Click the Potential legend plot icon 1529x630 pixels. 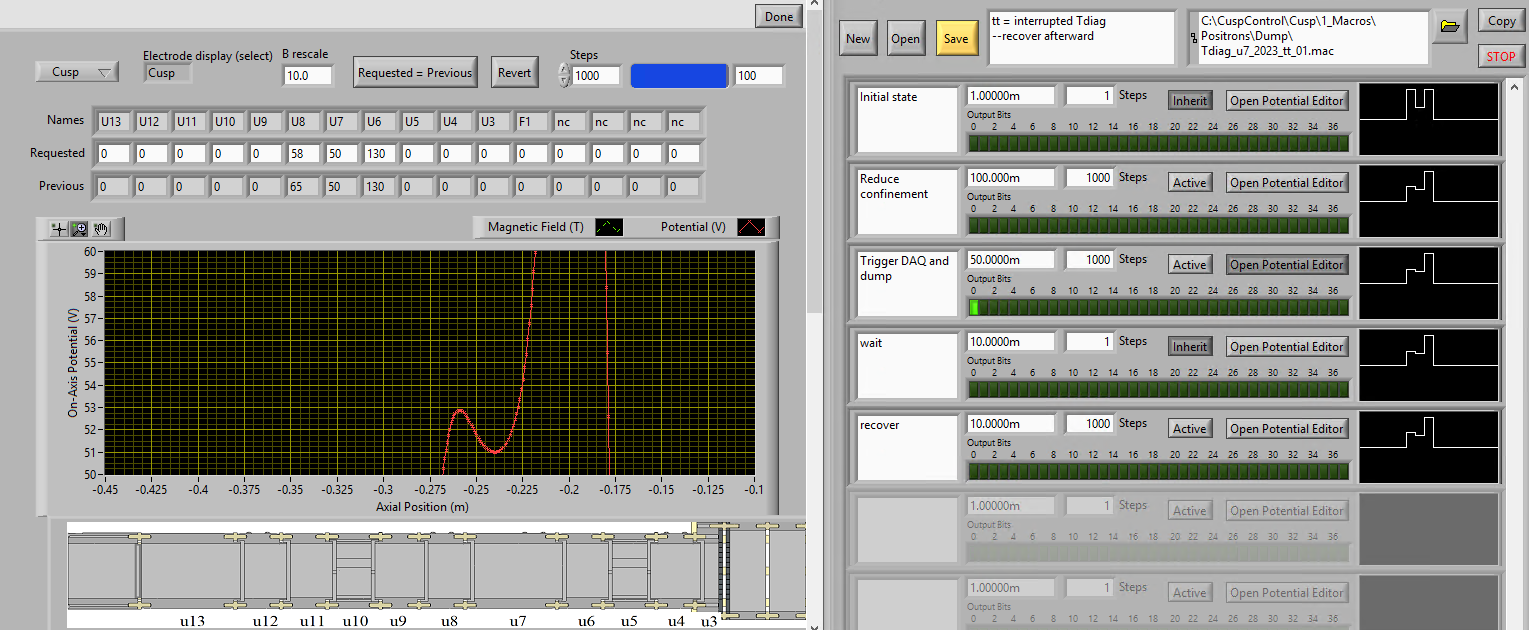click(x=750, y=227)
